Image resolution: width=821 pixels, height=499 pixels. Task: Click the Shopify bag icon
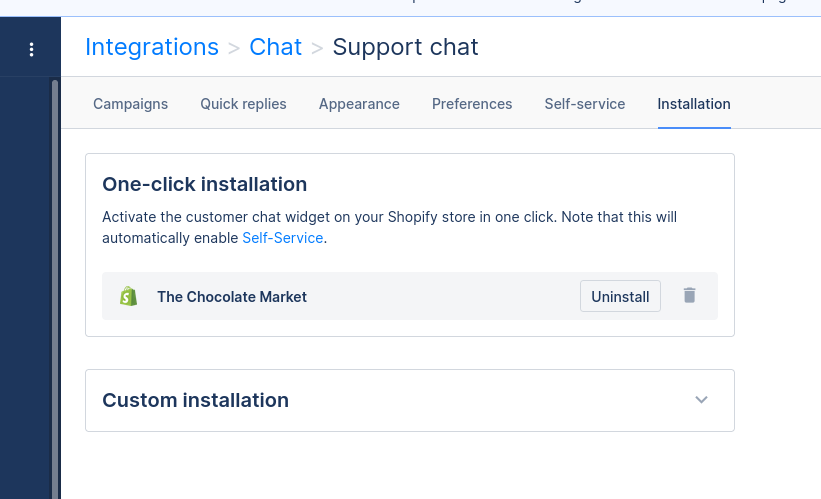(x=128, y=296)
